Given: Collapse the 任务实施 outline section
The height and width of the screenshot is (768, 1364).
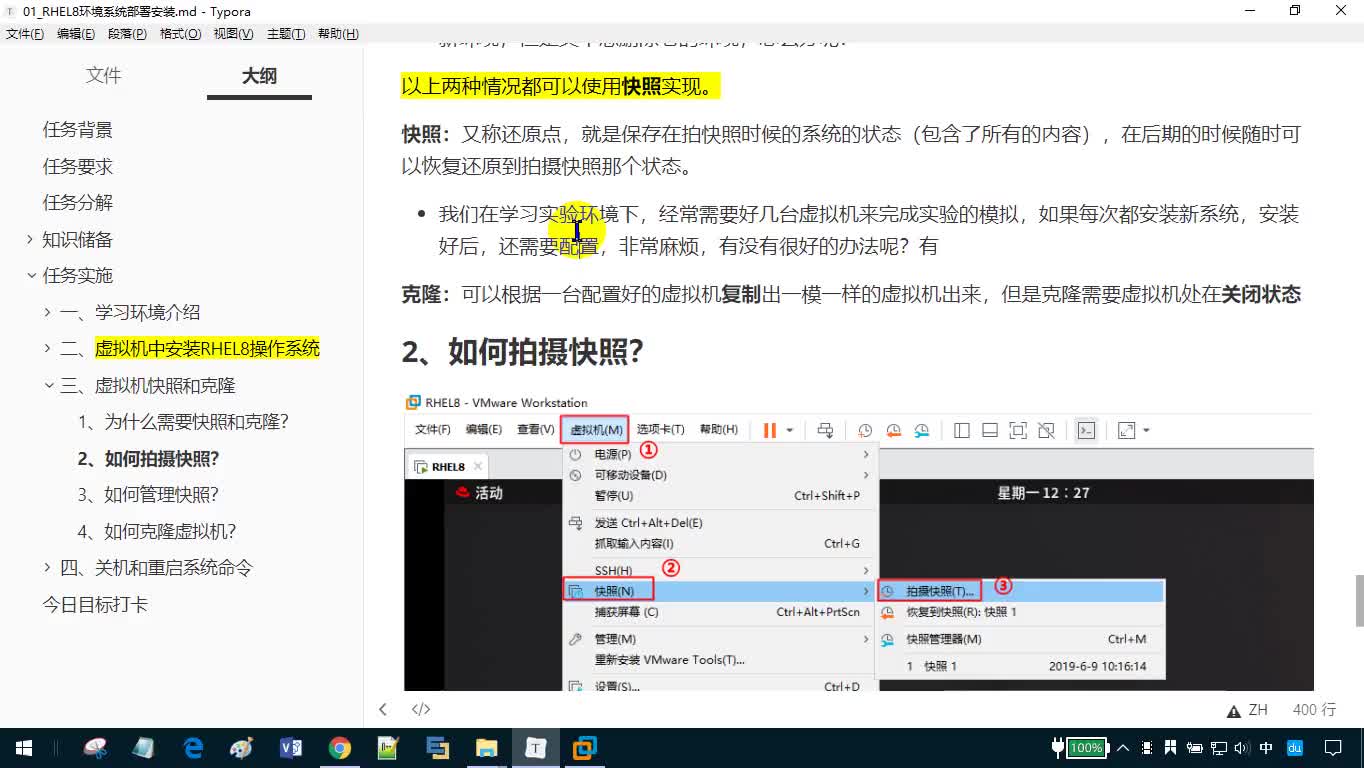Looking at the screenshot, I should point(30,275).
